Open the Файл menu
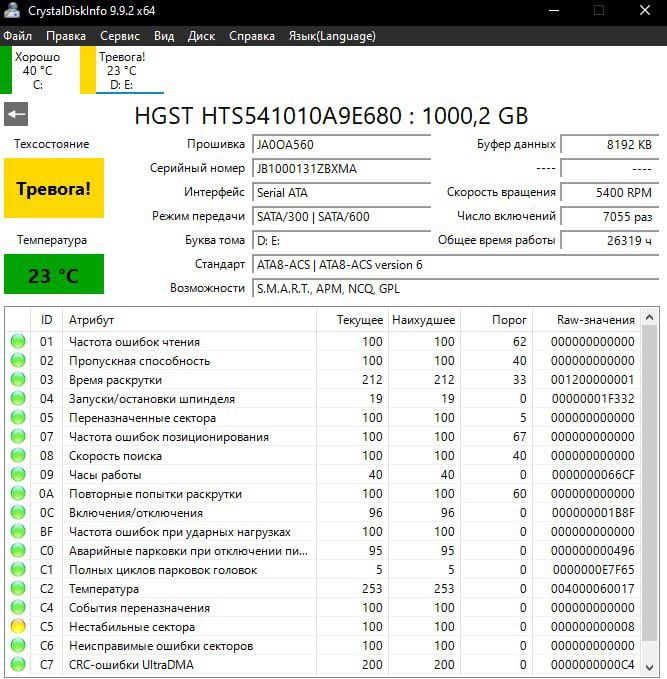The image size is (667, 679). [x=18, y=36]
